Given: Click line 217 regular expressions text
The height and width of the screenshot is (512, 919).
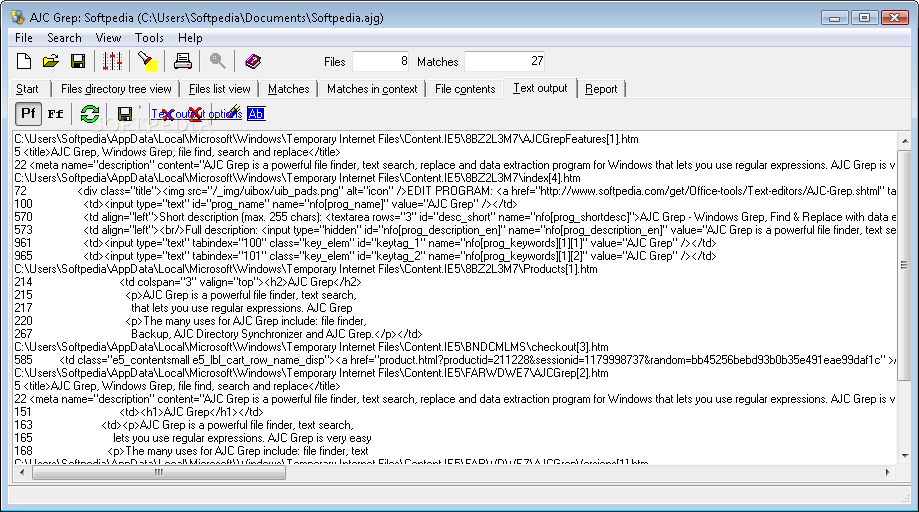Looking at the screenshot, I should [x=183, y=308].
